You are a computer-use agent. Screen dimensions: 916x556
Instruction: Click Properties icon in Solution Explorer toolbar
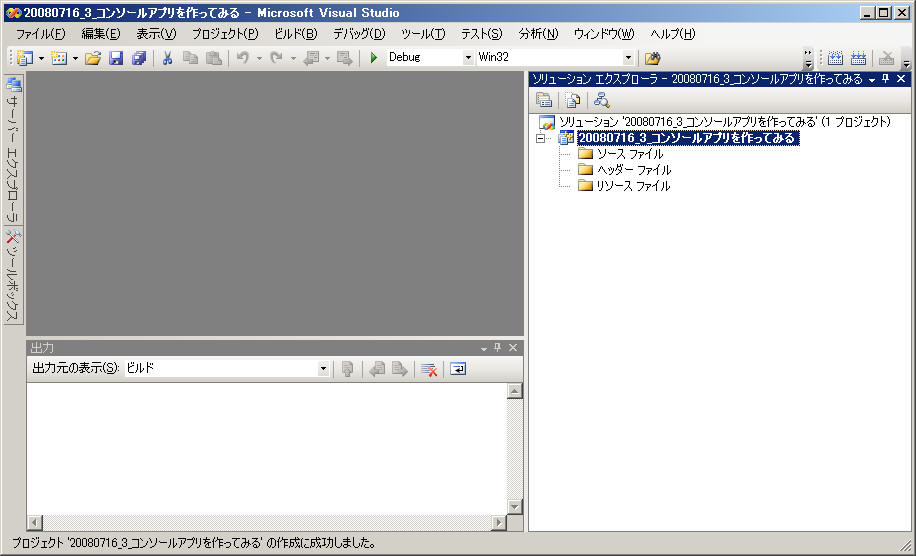pos(544,99)
